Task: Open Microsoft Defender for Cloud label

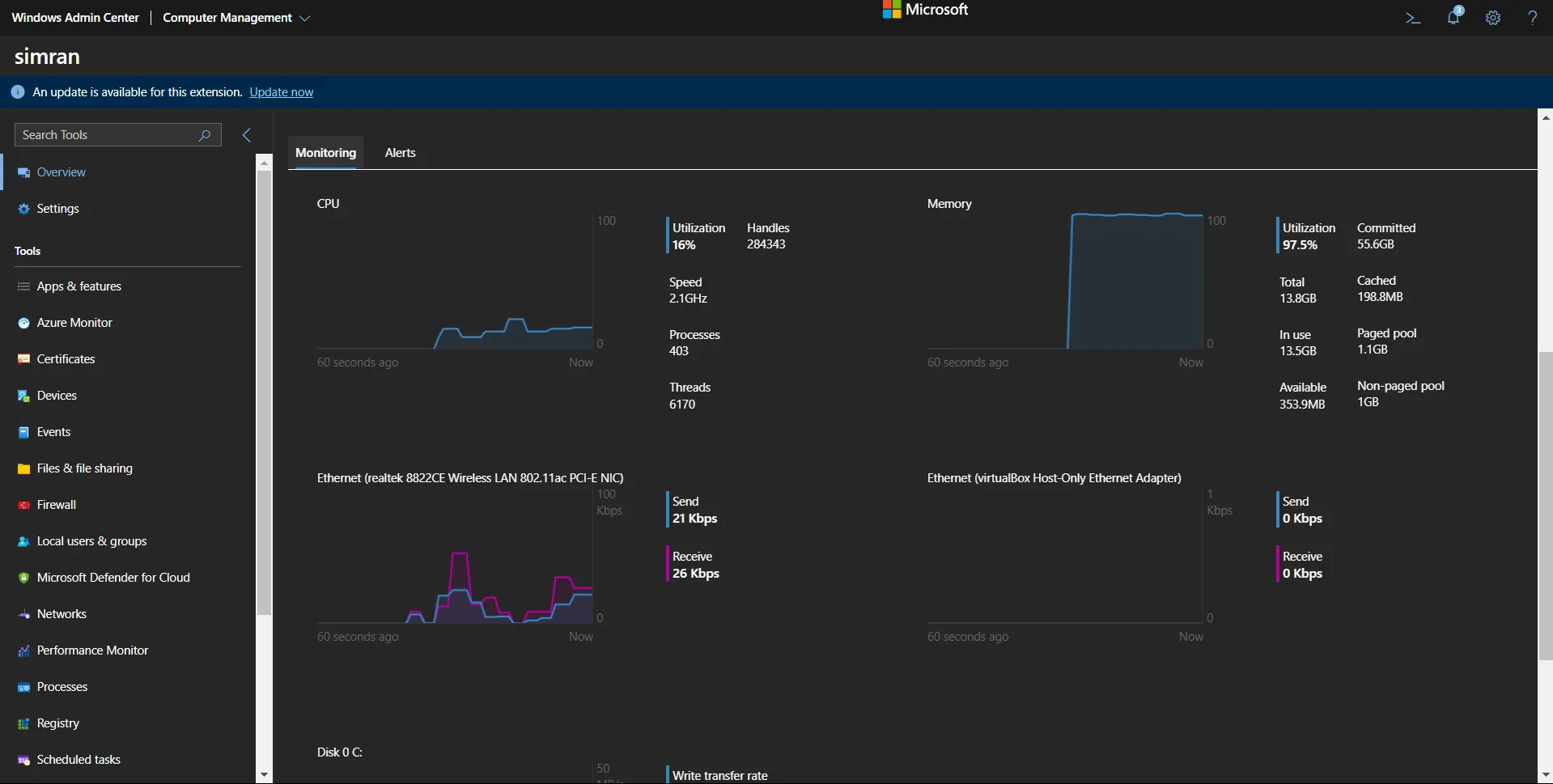Action: (113, 578)
